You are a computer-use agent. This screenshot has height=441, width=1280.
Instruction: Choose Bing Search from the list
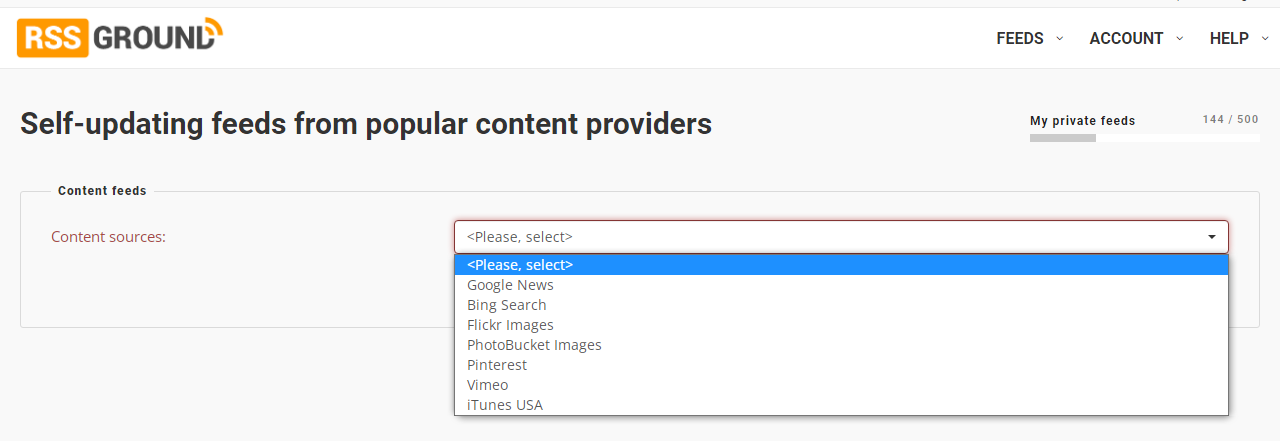coord(841,305)
